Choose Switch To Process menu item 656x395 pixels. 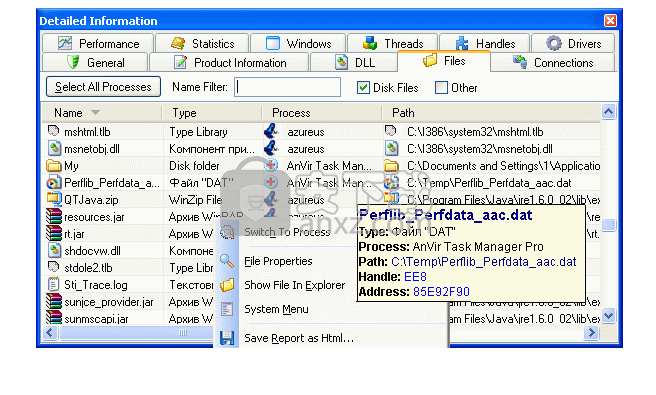(x=287, y=232)
